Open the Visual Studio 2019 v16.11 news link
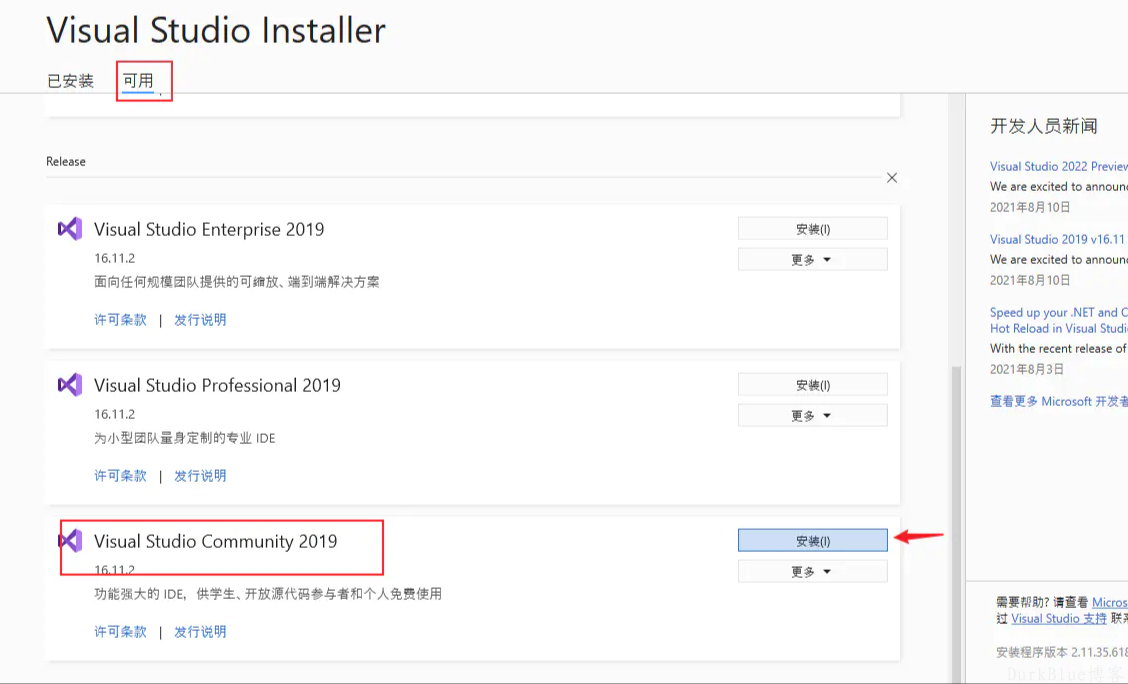 click(x=1057, y=240)
